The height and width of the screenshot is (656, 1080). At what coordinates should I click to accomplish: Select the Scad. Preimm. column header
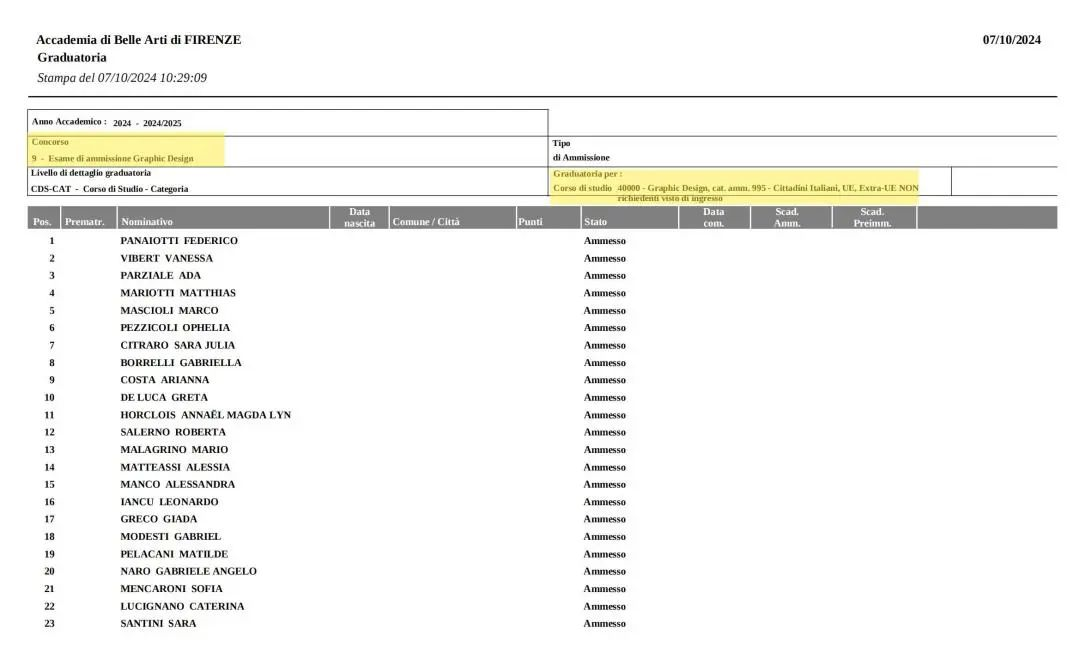(x=872, y=217)
